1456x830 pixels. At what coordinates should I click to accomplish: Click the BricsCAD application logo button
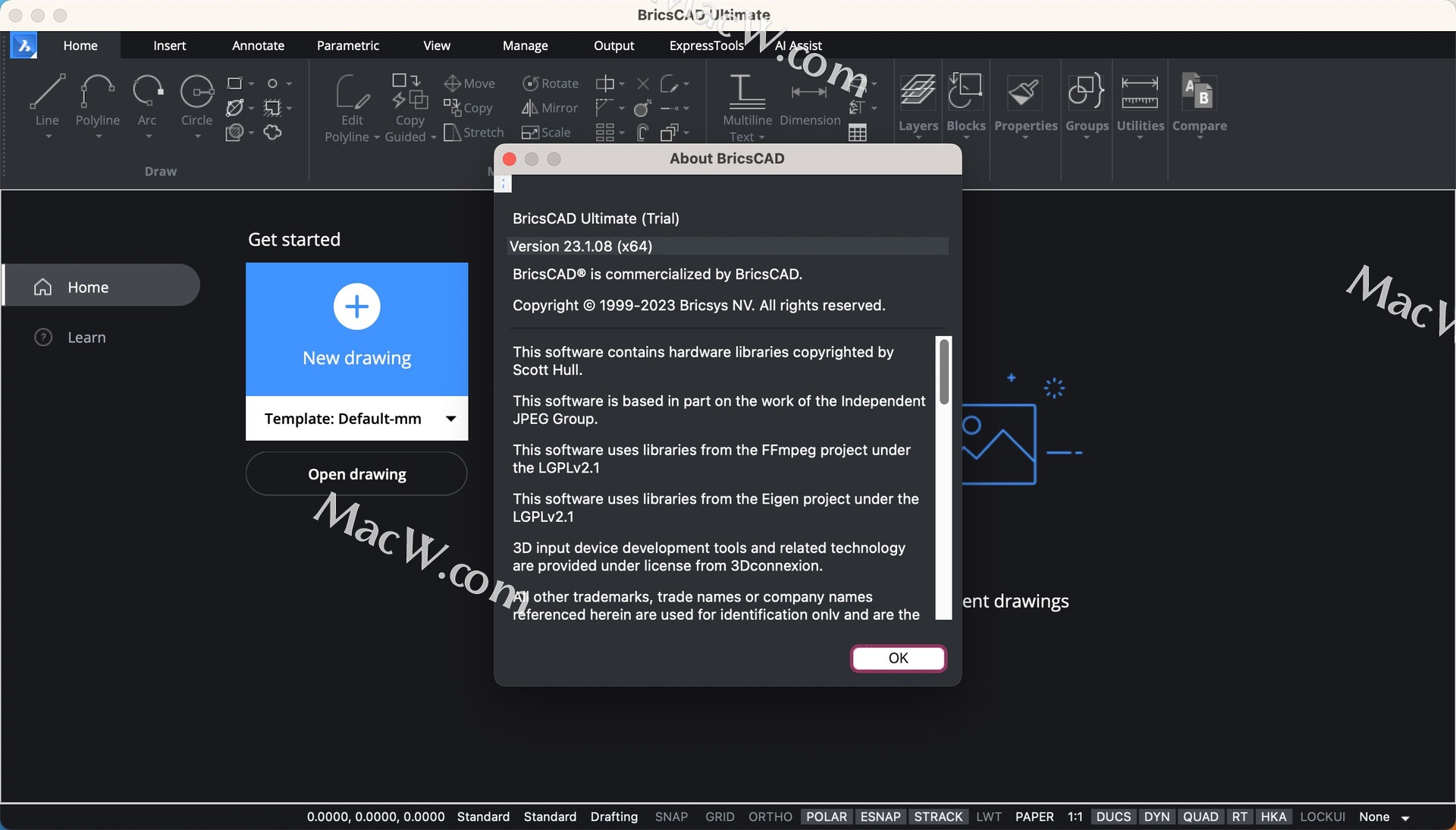coord(24,46)
